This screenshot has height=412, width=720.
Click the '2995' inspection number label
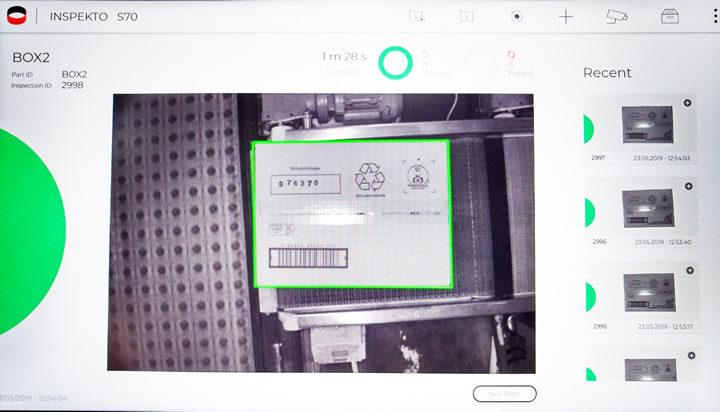click(x=600, y=326)
